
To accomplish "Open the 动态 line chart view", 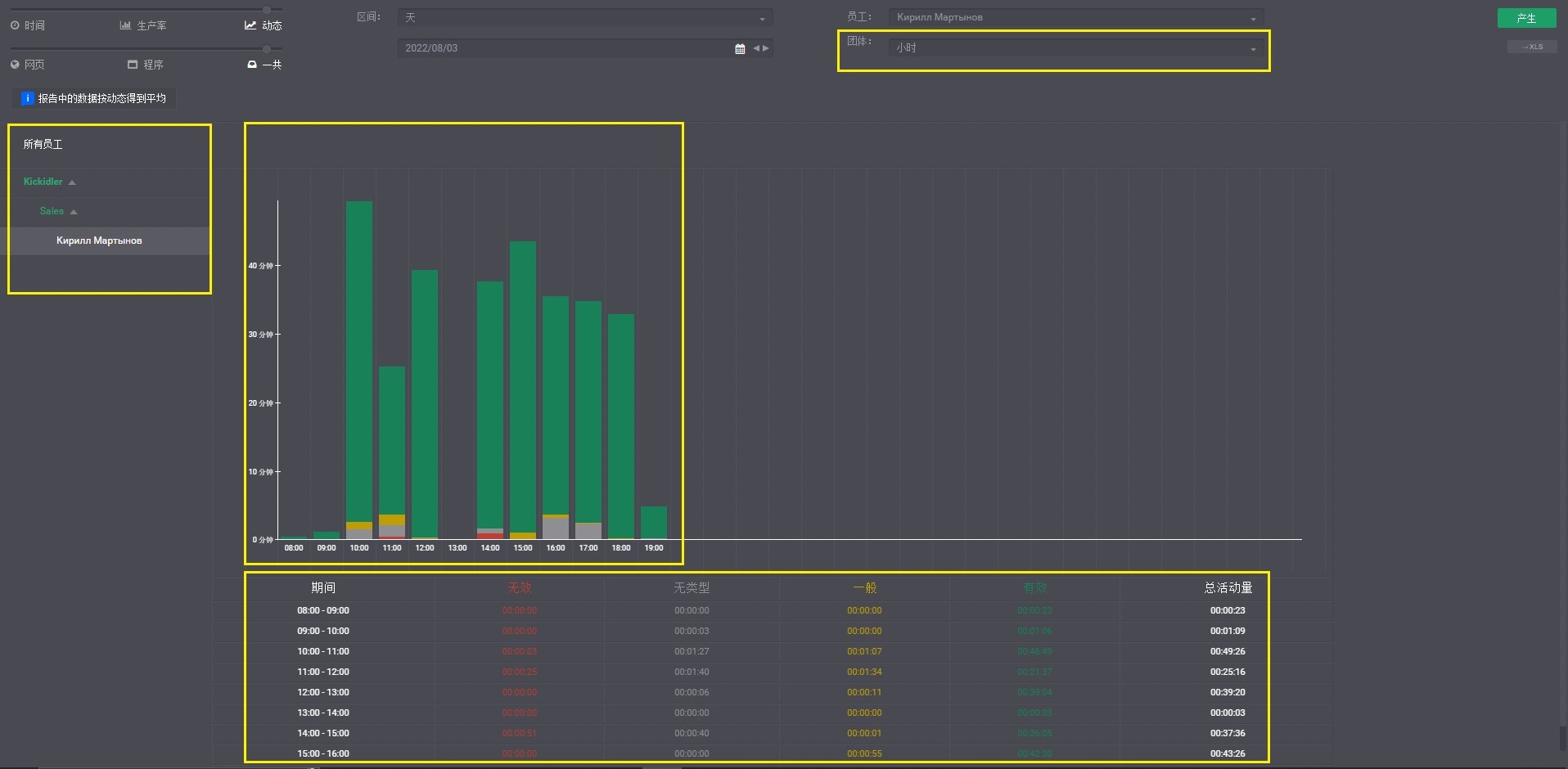I will [x=264, y=25].
